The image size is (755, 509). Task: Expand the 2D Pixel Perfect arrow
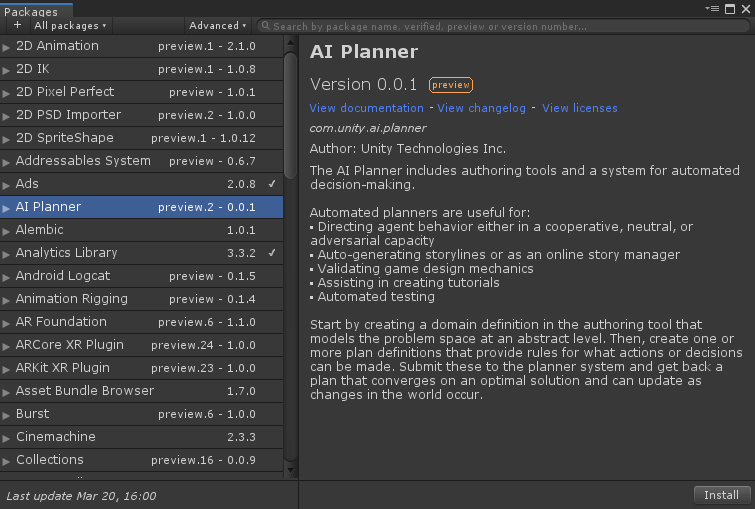click(x=6, y=93)
